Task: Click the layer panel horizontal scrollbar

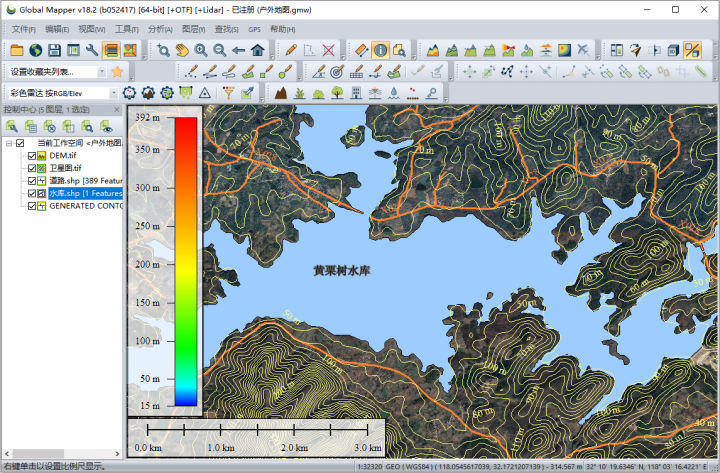Action: (x=62, y=454)
